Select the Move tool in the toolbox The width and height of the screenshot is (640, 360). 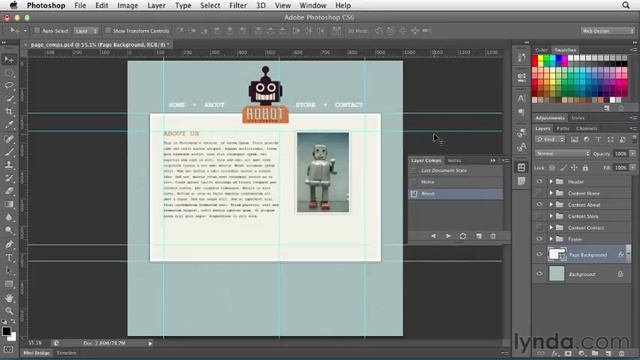[x=9, y=60]
